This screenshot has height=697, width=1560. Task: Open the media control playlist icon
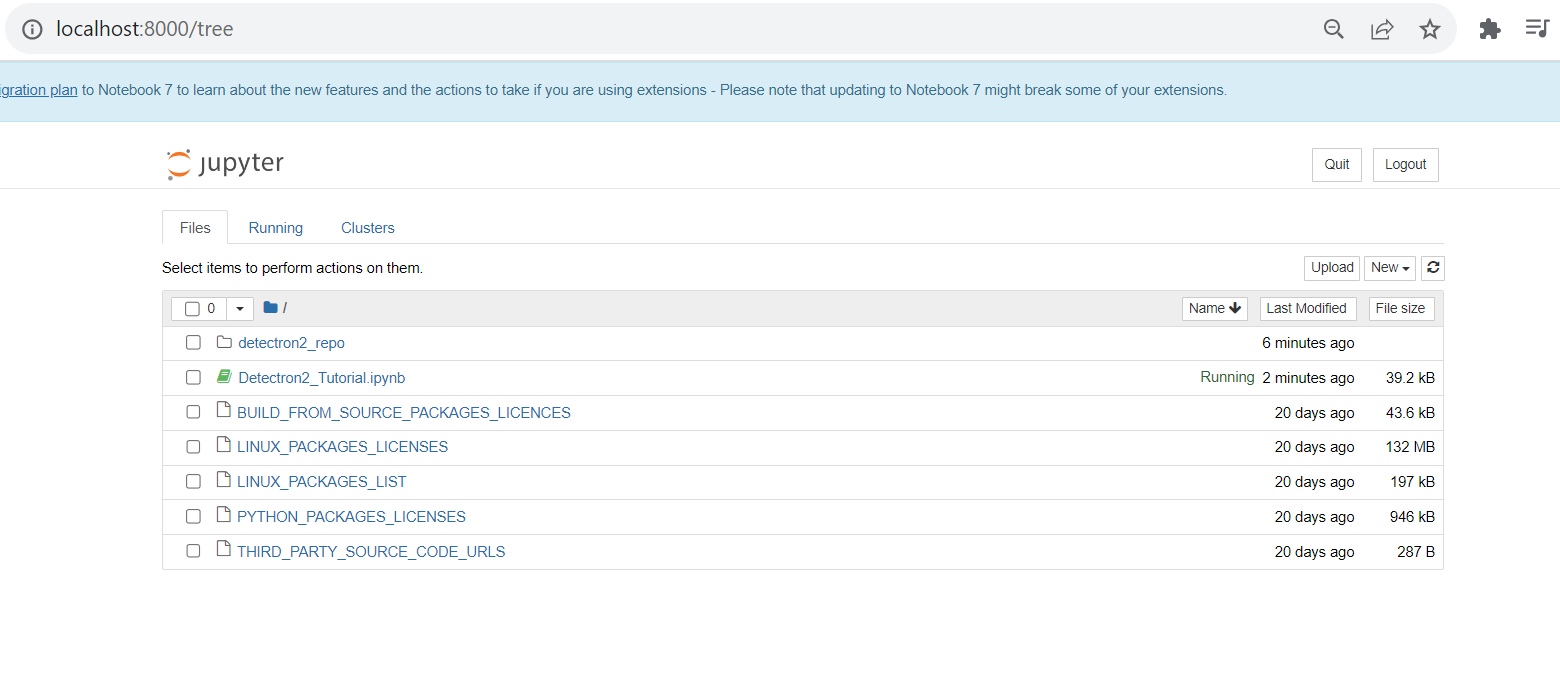click(1537, 28)
